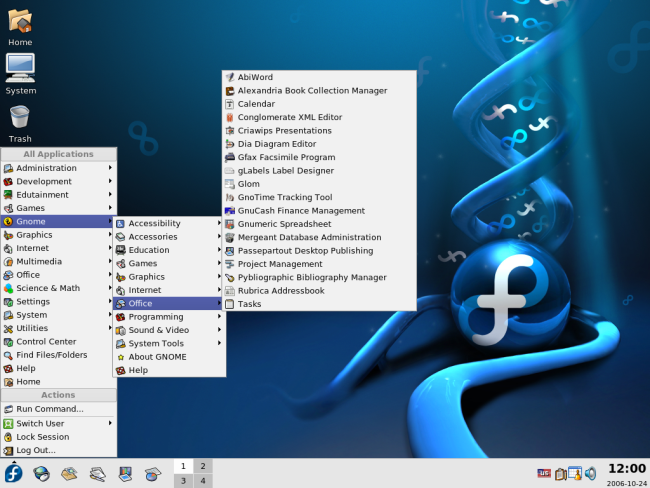Open Internet in the Gnome submenu
The width and height of the screenshot is (650, 488).
point(169,290)
